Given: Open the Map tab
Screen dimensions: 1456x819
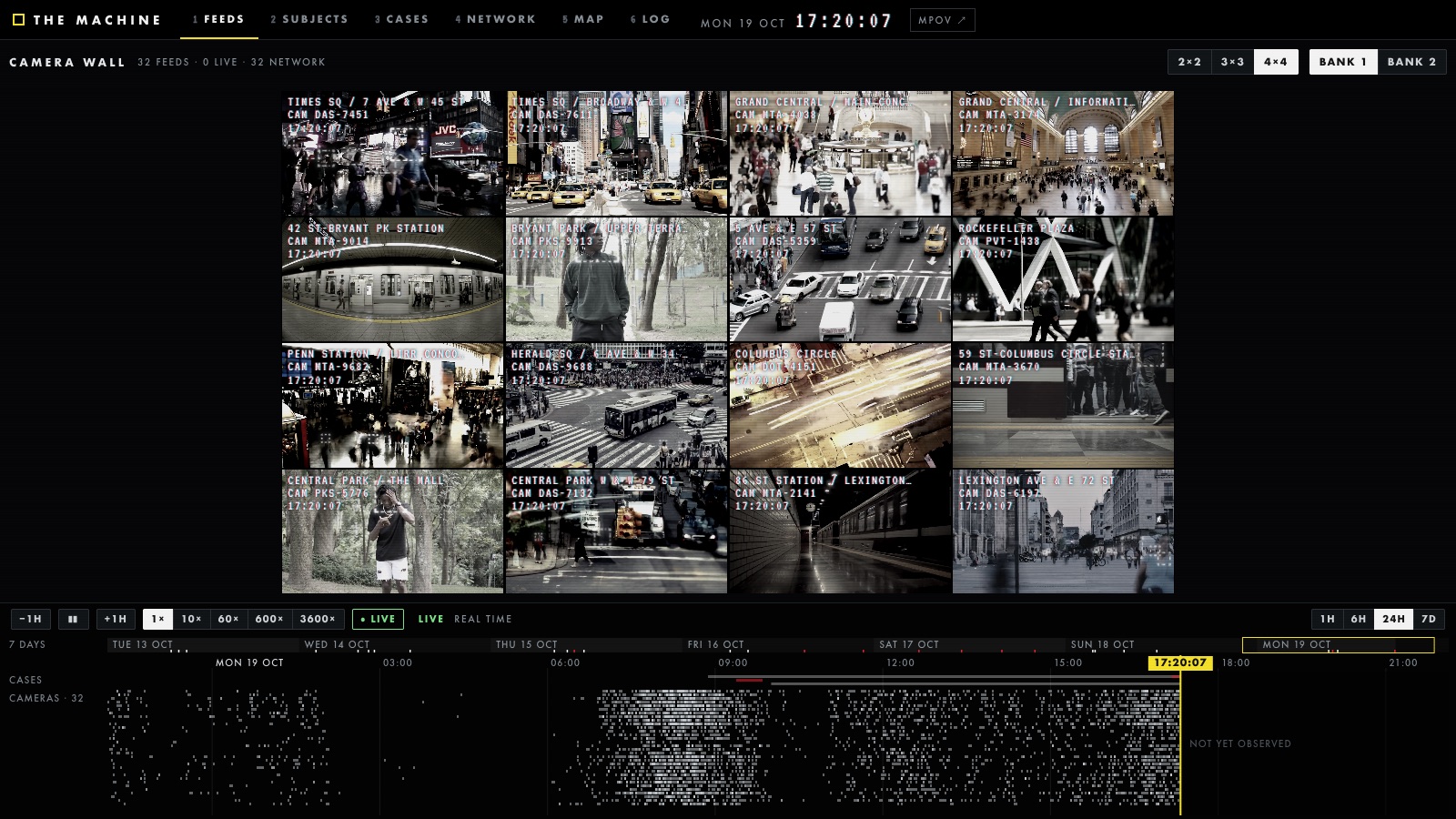Looking at the screenshot, I should [x=582, y=19].
